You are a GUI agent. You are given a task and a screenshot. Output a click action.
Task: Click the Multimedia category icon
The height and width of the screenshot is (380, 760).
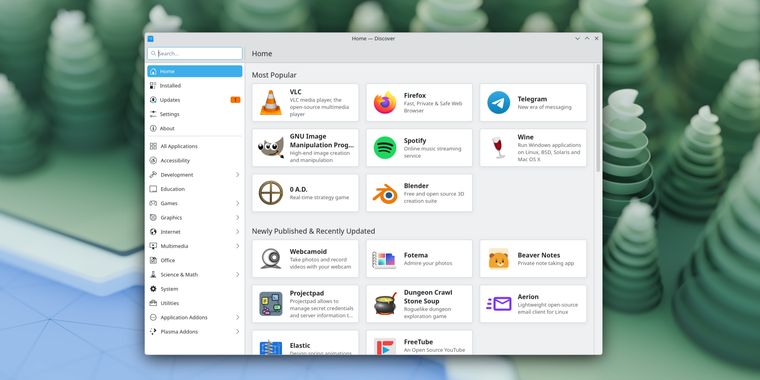(153, 246)
